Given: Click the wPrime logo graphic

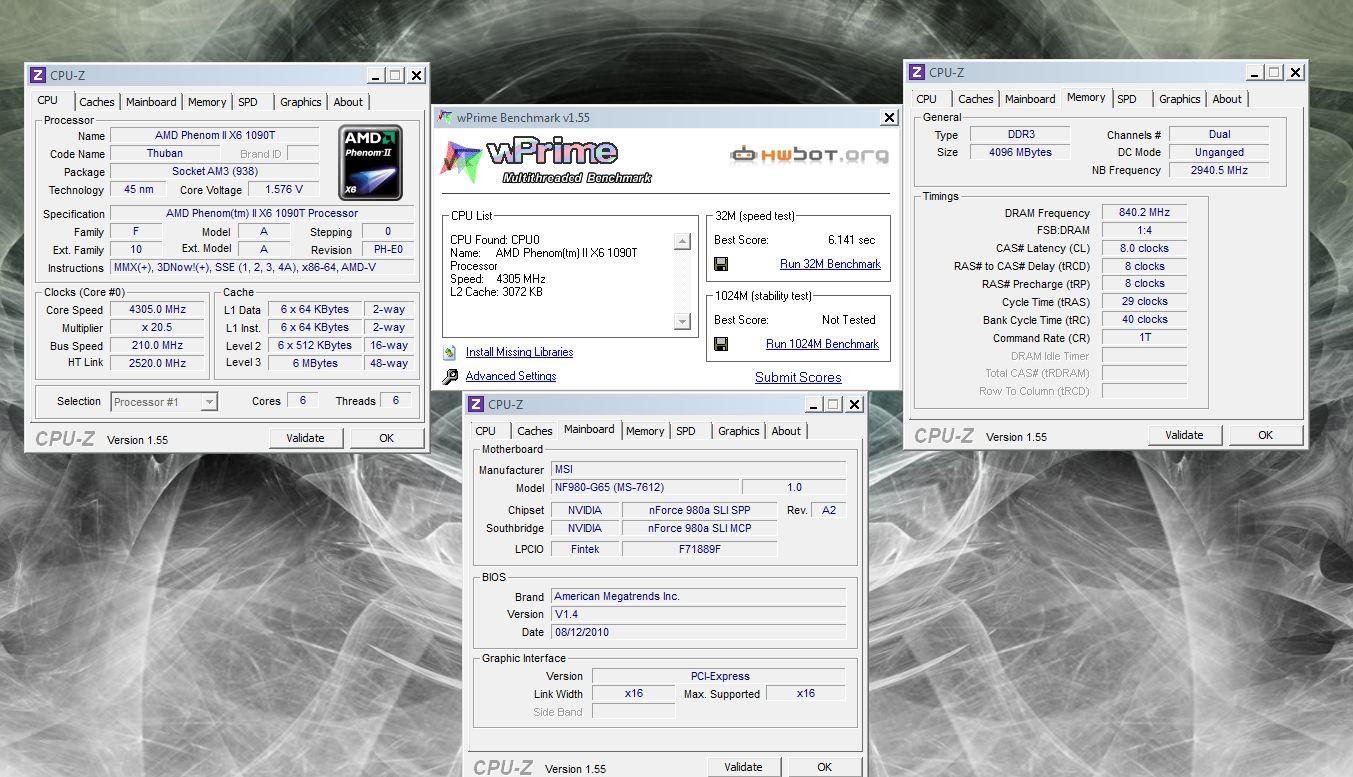Looking at the screenshot, I should 546,160.
